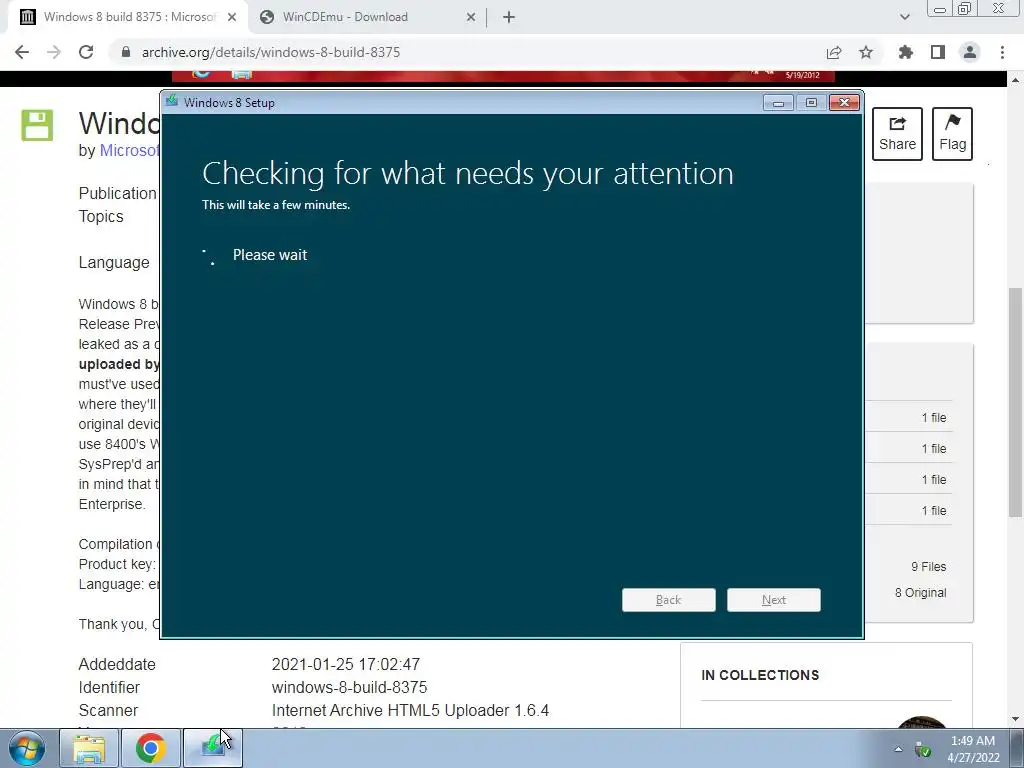Open a new browser tab
Screen dimensions: 1024x768
tap(509, 17)
